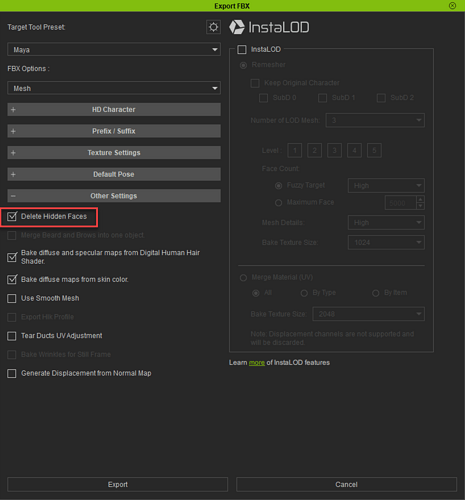Select LOD Level 1 button
This screenshot has height=500, width=465.
pyautogui.click(x=295, y=151)
